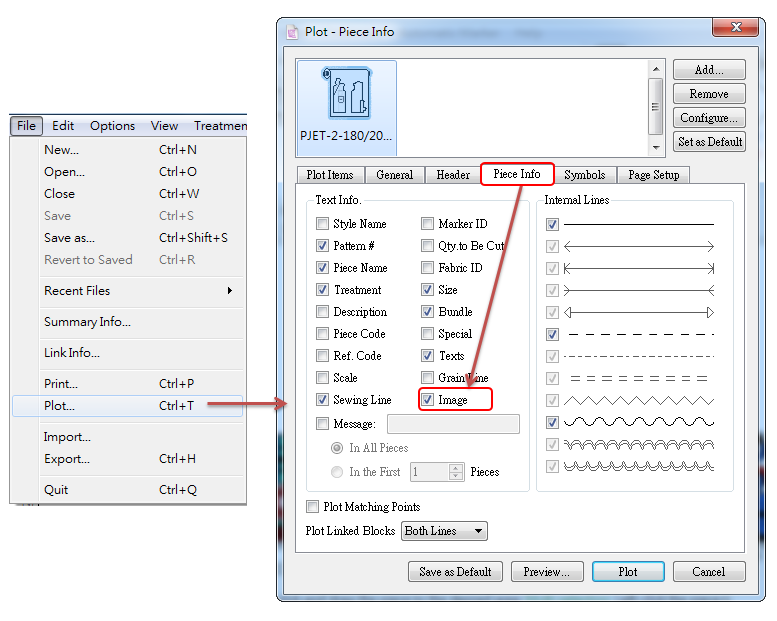The image size is (777, 621).
Task: Toggle the dashed internal line checkbox
Action: [x=552, y=334]
